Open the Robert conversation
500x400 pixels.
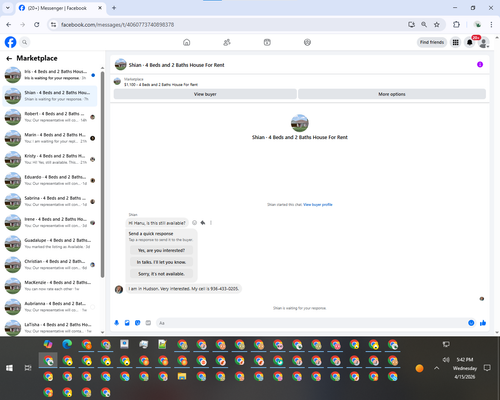50,117
